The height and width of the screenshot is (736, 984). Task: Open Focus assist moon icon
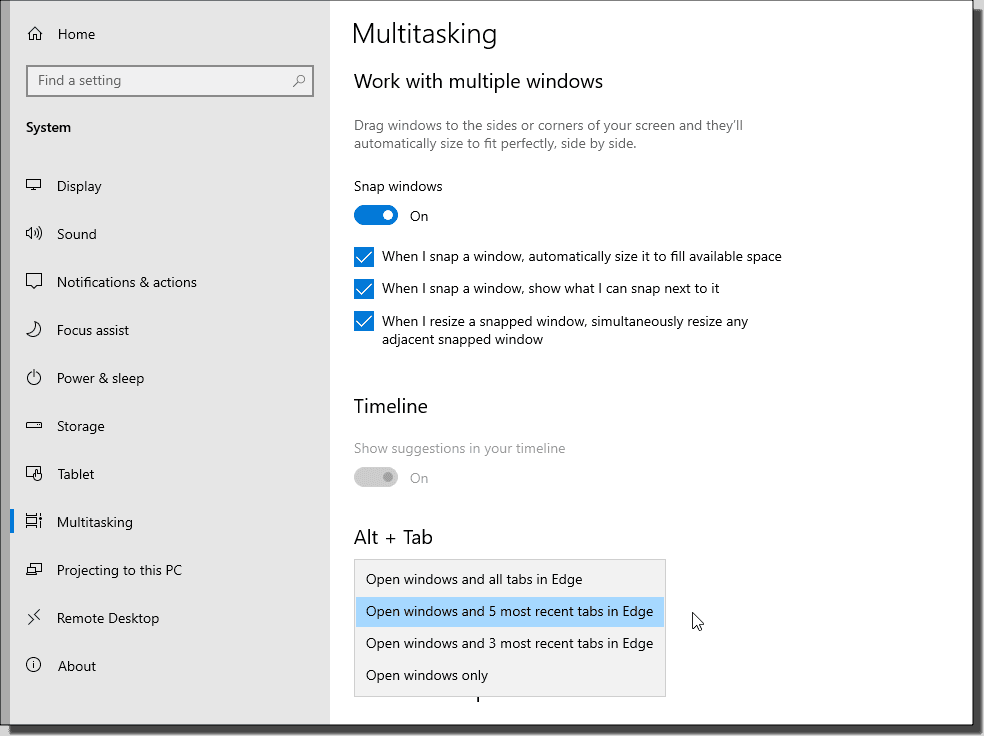[x=34, y=329]
